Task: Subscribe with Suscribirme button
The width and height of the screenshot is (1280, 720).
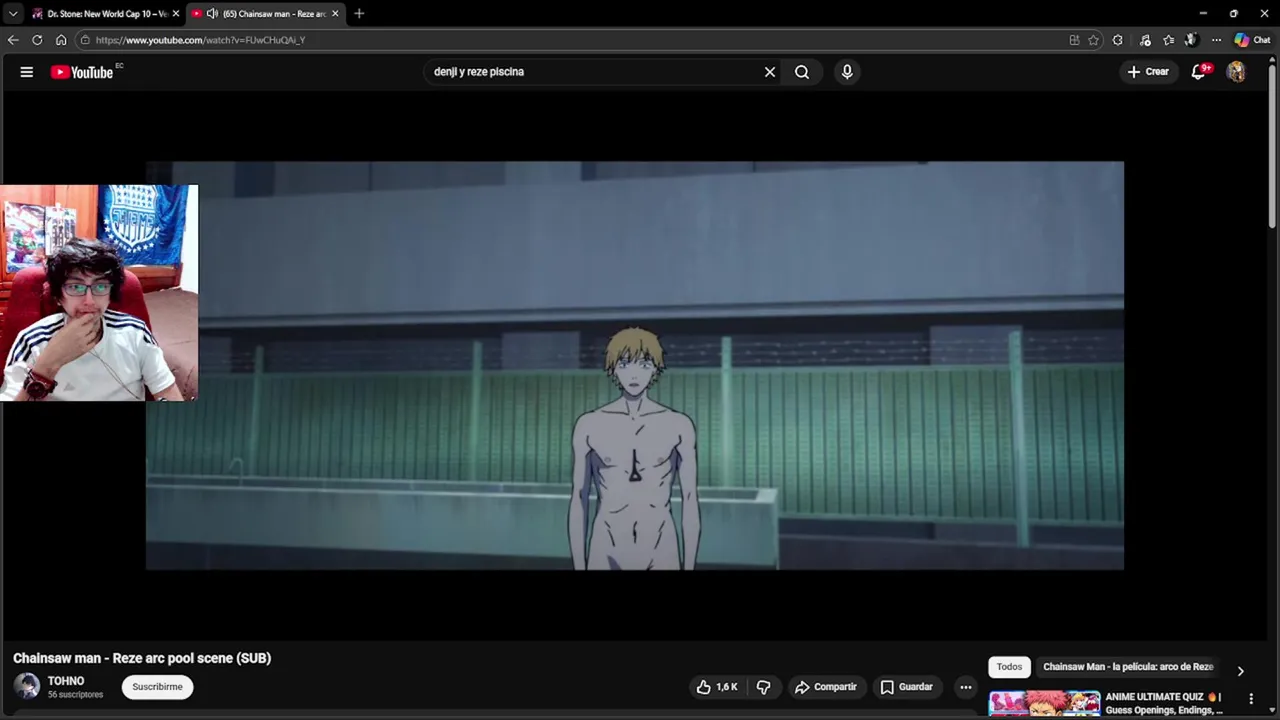Action: pos(158,687)
